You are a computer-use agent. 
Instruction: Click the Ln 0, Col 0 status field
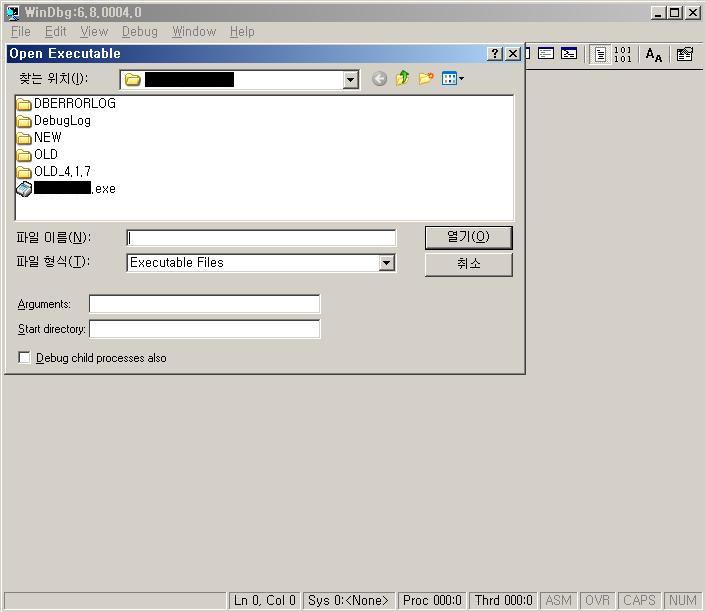[264, 600]
